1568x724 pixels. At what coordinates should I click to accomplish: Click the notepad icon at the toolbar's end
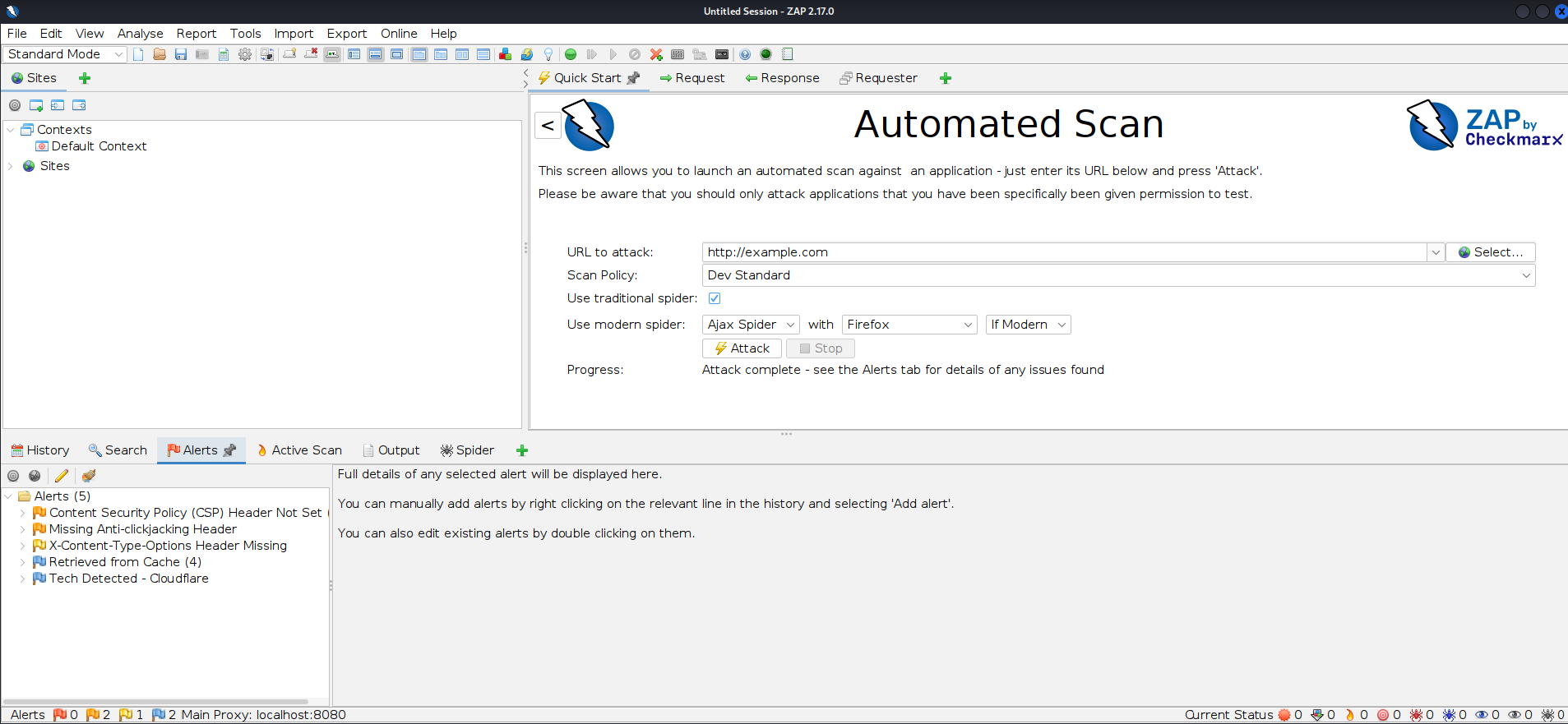(788, 54)
